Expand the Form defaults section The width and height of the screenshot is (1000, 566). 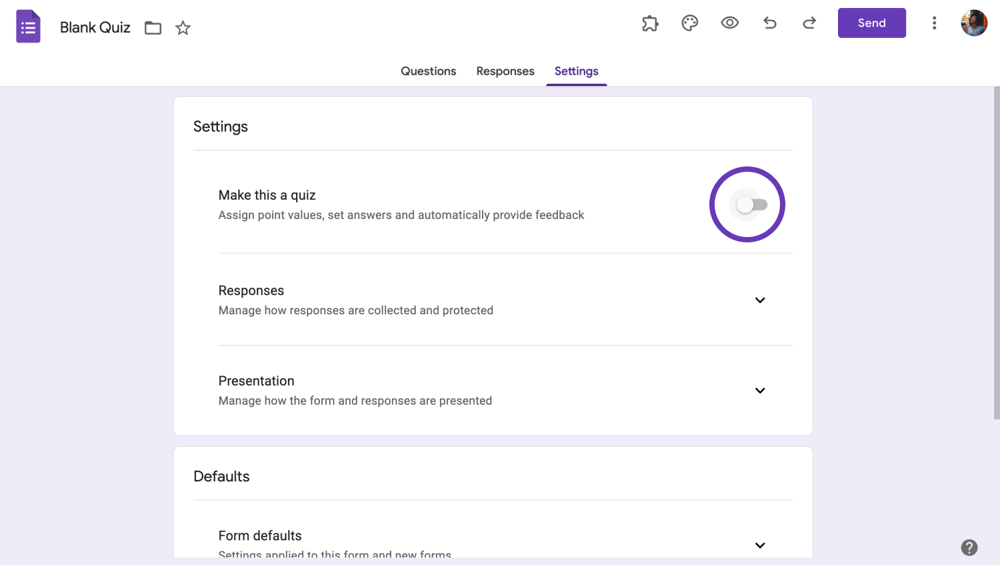tap(760, 545)
